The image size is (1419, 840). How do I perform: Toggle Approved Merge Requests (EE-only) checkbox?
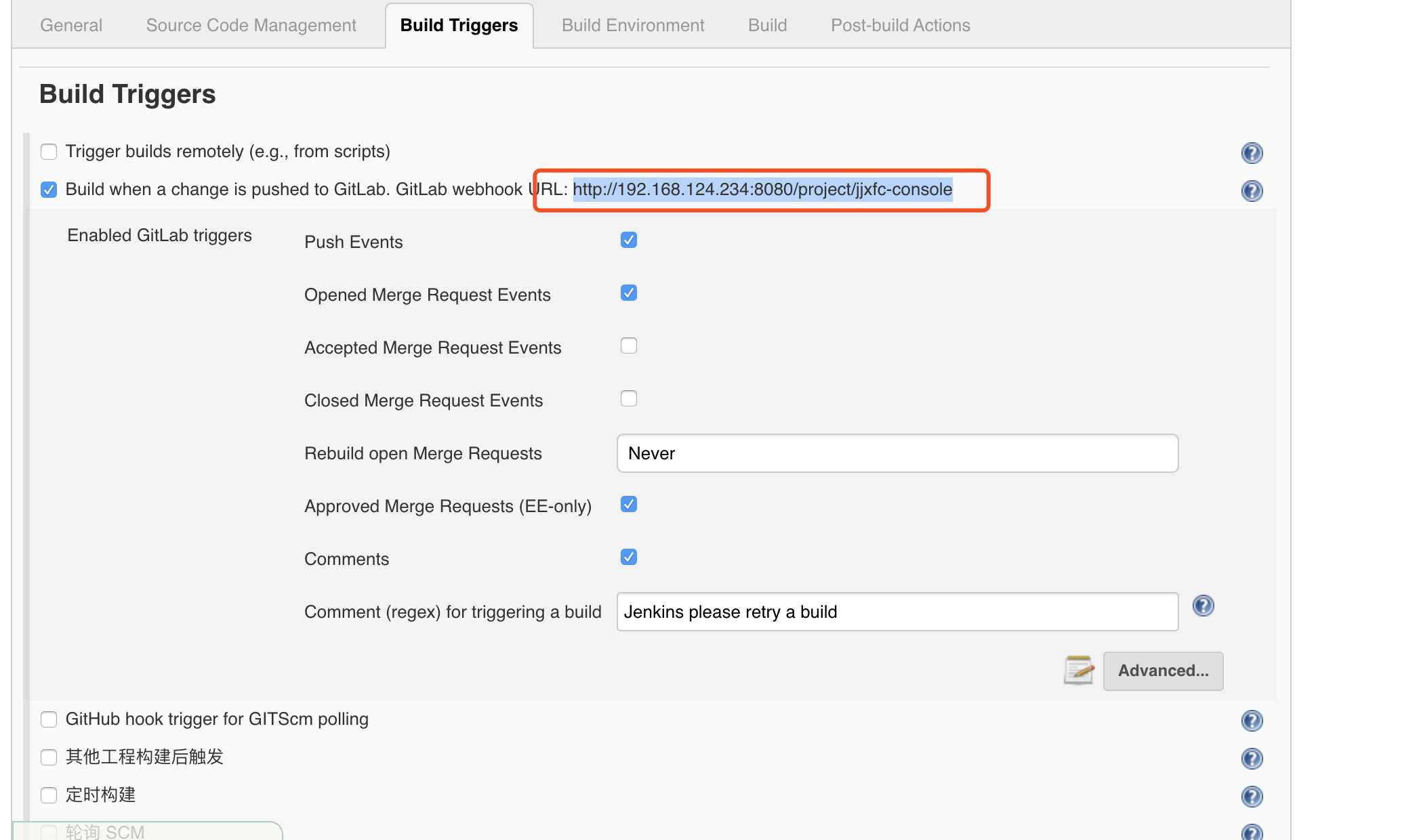[629, 504]
